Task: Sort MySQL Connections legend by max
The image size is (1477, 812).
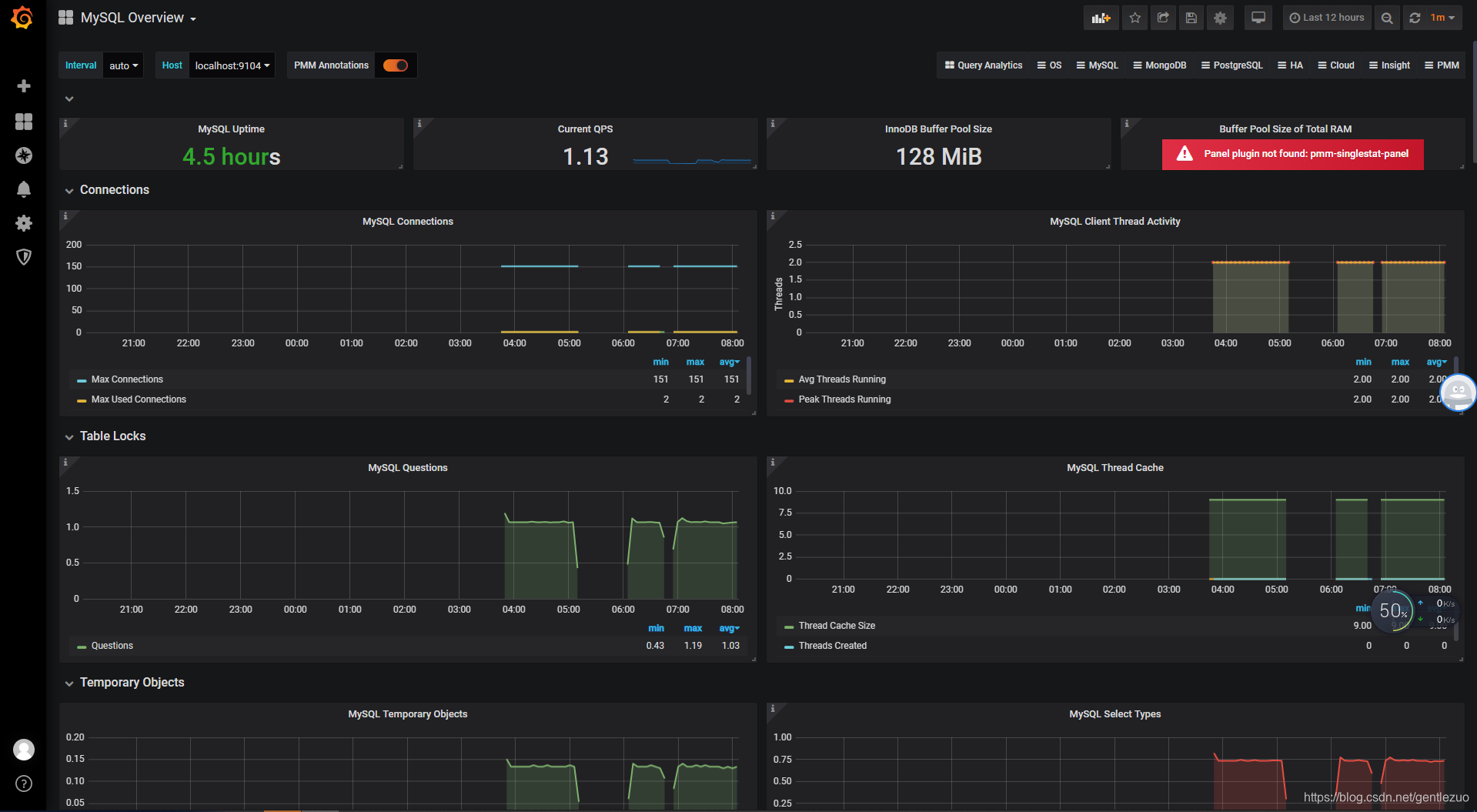Action: (695, 362)
